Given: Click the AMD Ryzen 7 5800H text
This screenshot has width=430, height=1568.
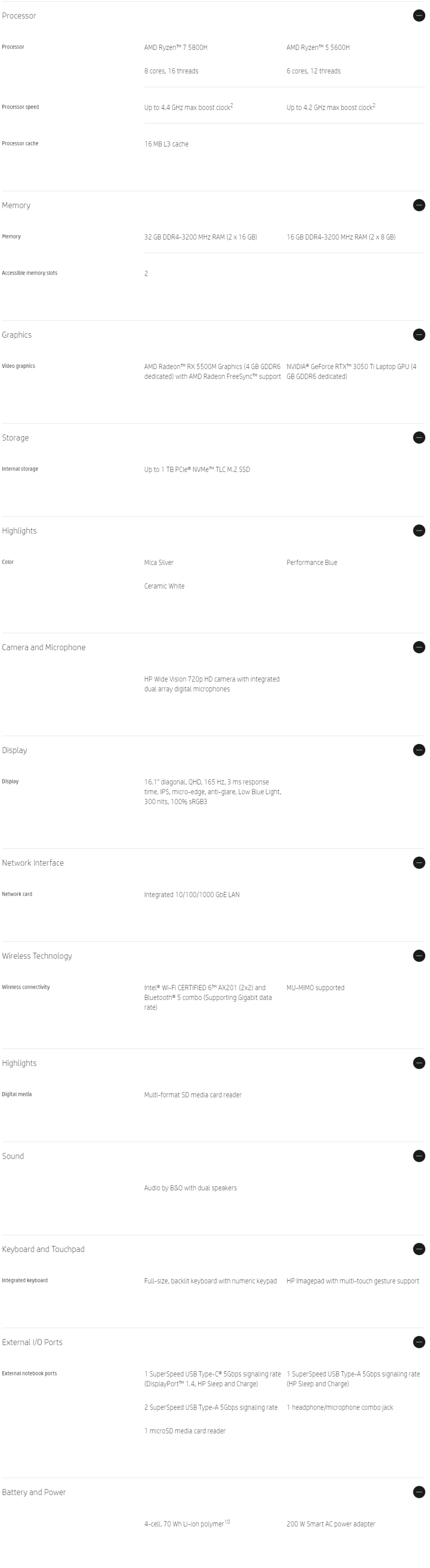Looking at the screenshot, I should 176,47.
